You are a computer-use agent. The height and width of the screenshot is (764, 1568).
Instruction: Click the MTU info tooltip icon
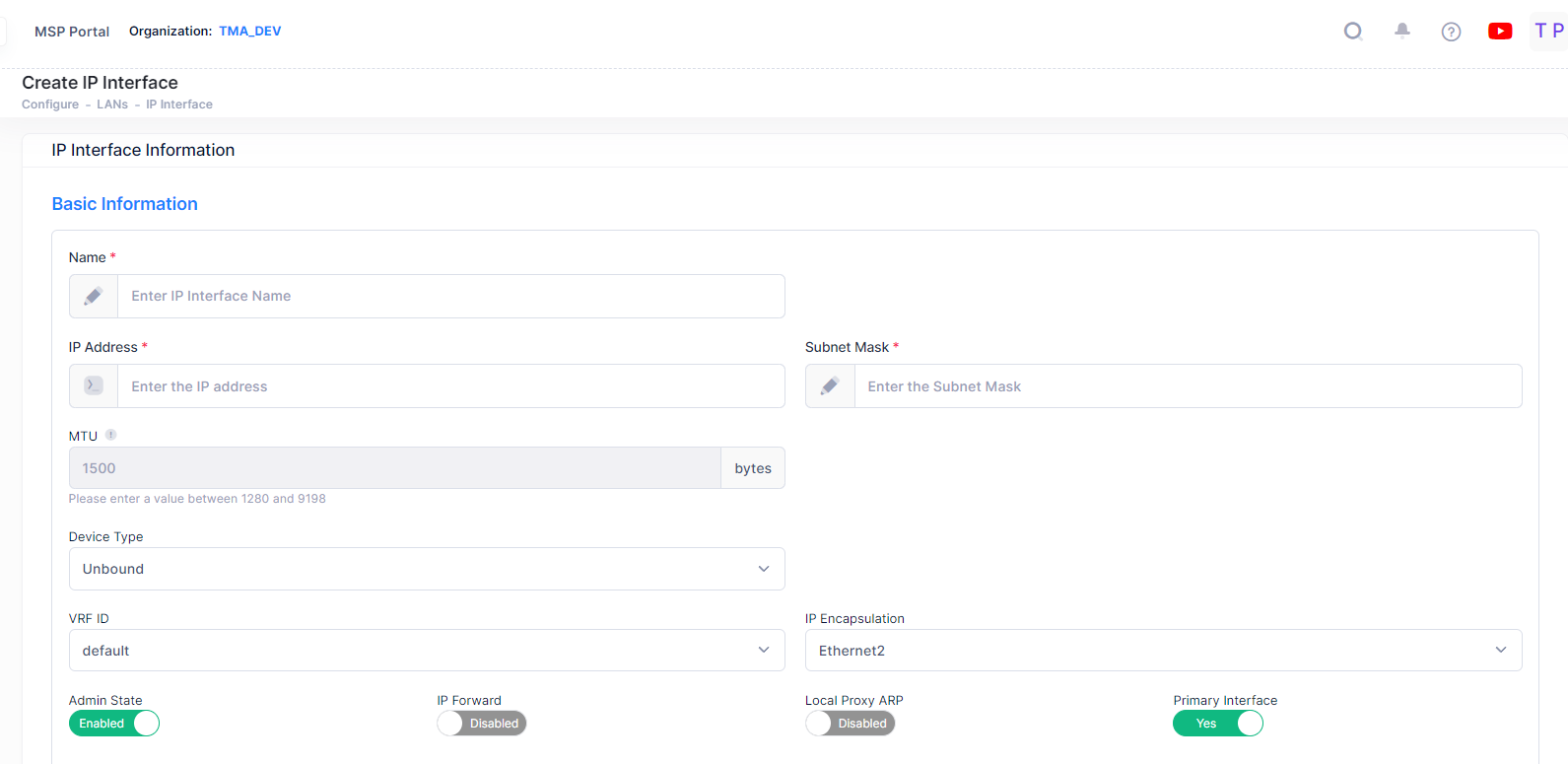point(111,435)
